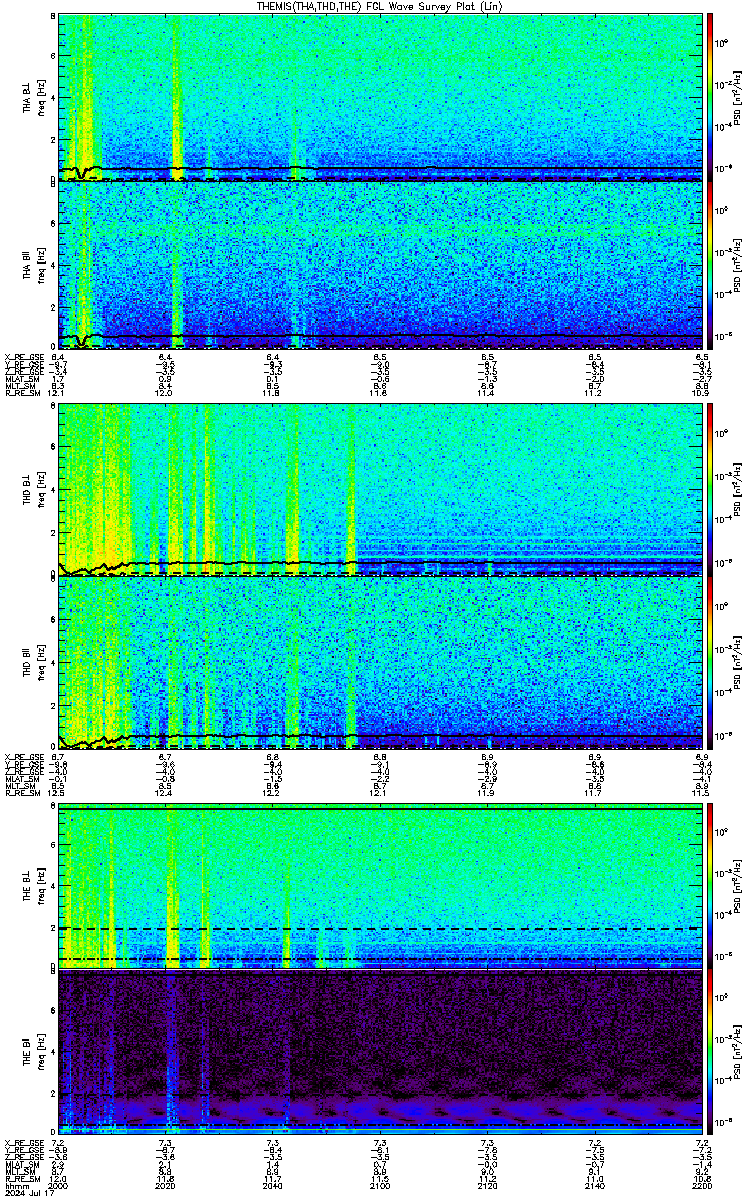
Task: Click the 'THA BL freq [Hz]' axis label
Action: [x=34, y=97]
